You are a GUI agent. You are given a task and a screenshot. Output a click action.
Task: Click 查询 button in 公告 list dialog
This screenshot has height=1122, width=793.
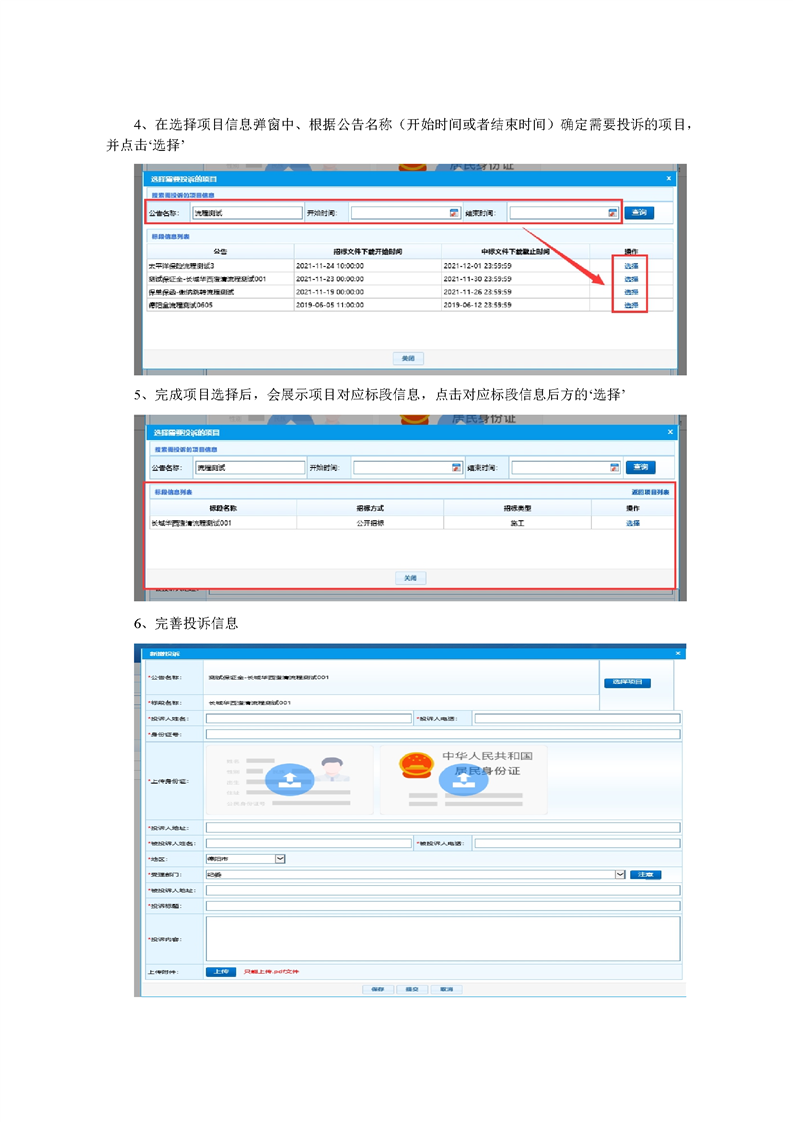click(639, 213)
